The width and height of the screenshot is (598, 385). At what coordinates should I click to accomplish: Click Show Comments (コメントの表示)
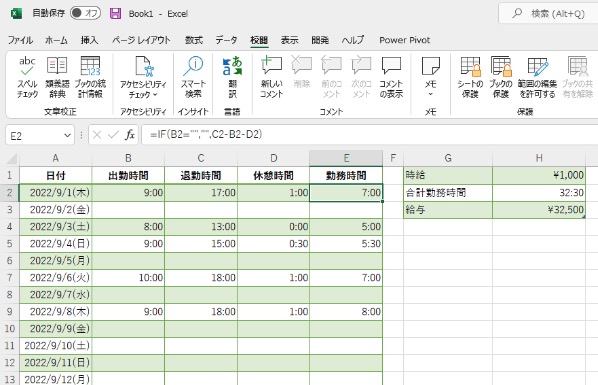(x=391, y=77)
